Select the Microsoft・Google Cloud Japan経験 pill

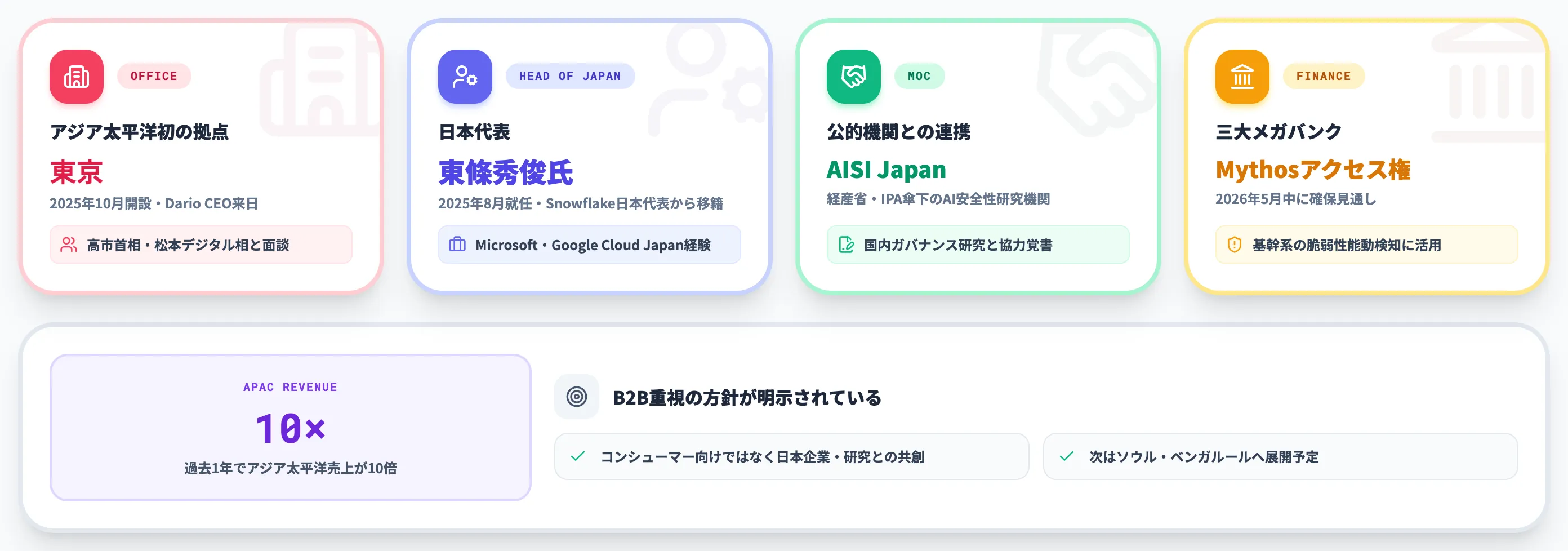[x=589, y=245]
